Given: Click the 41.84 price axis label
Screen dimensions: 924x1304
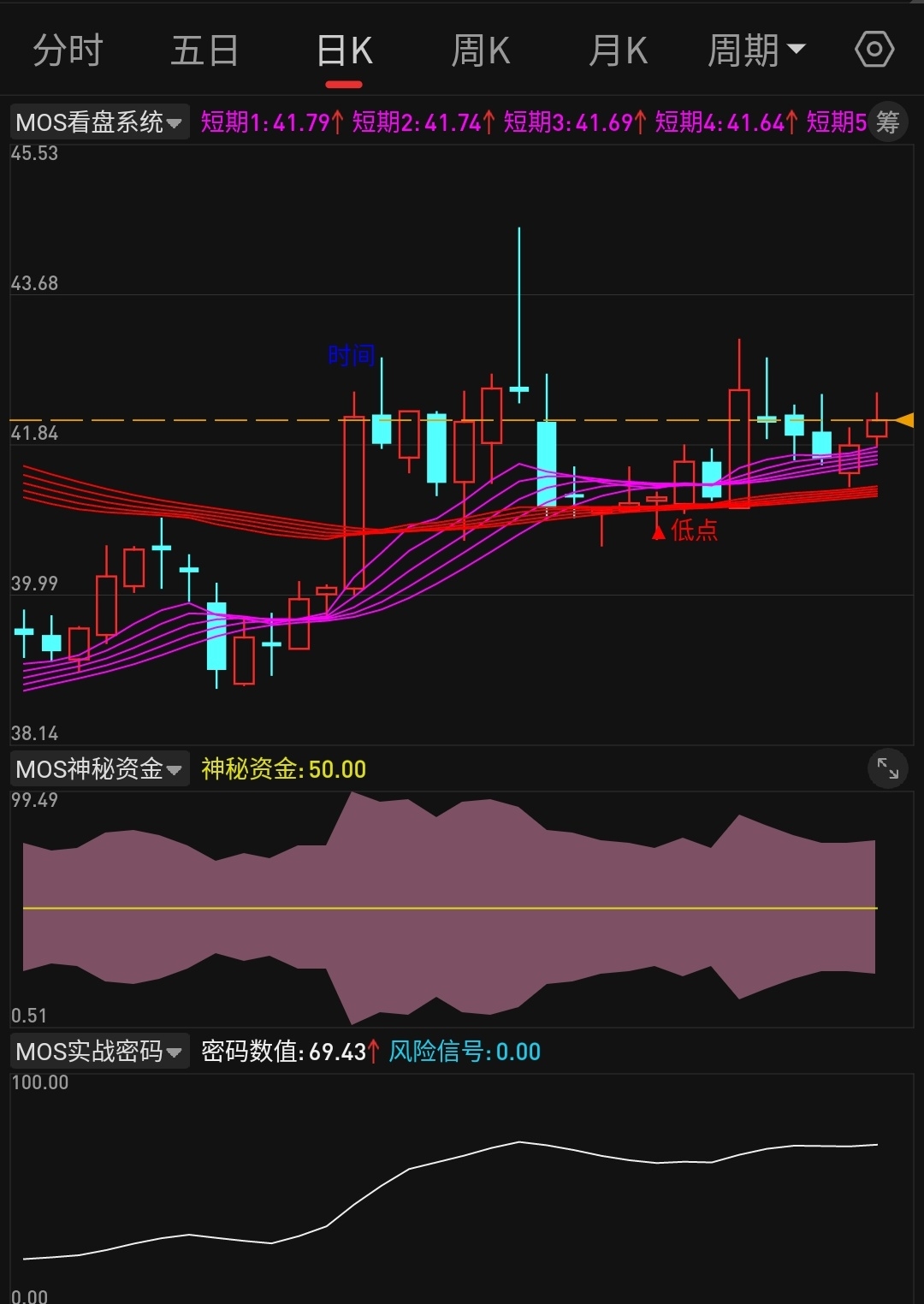Looking at the screenshot, I should [35, 433].
